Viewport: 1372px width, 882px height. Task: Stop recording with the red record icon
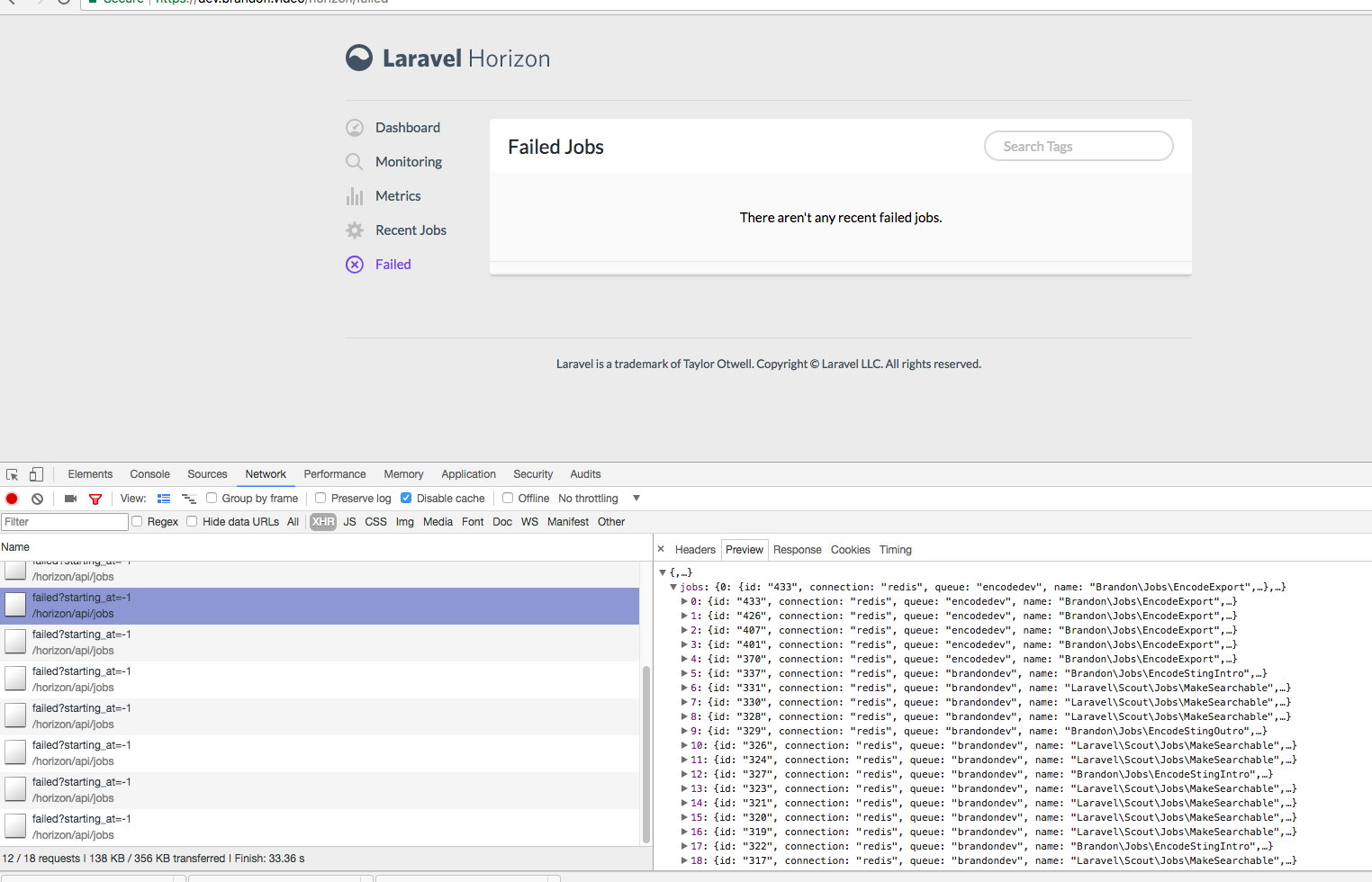click(x=11, y=498)
